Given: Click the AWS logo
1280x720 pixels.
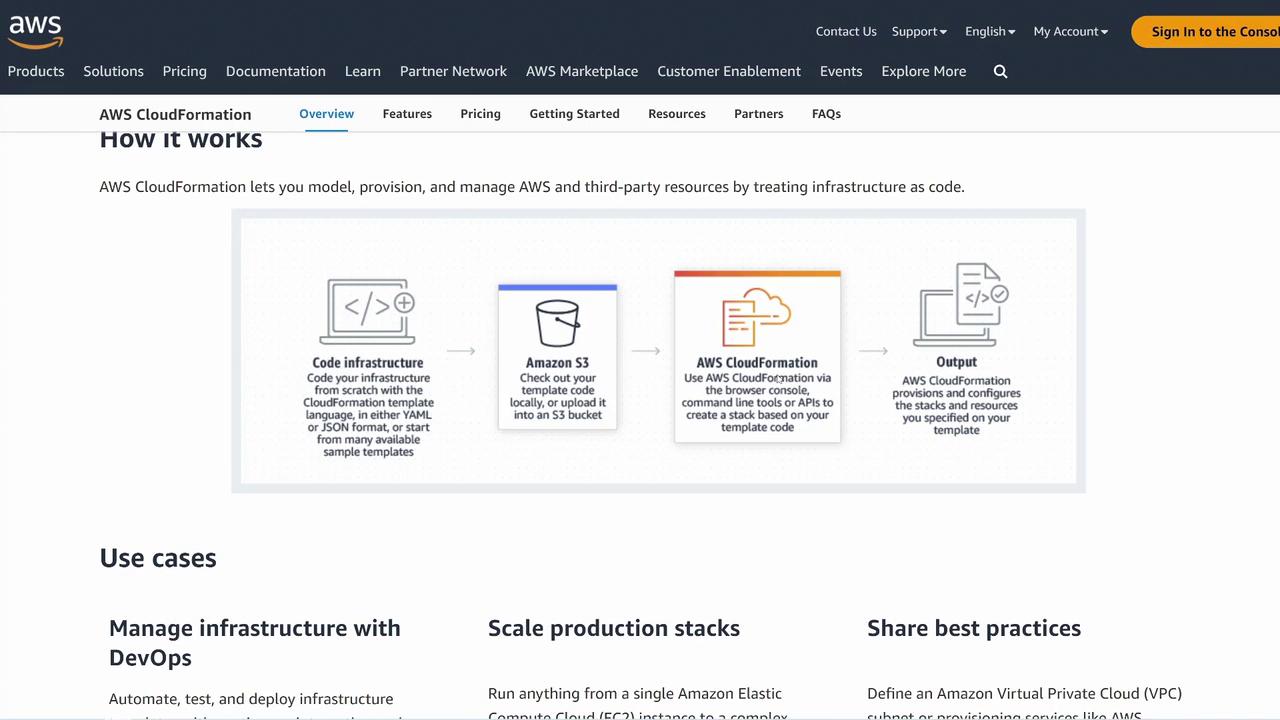Looking at the screenshot, I should (x=36, y=31).
